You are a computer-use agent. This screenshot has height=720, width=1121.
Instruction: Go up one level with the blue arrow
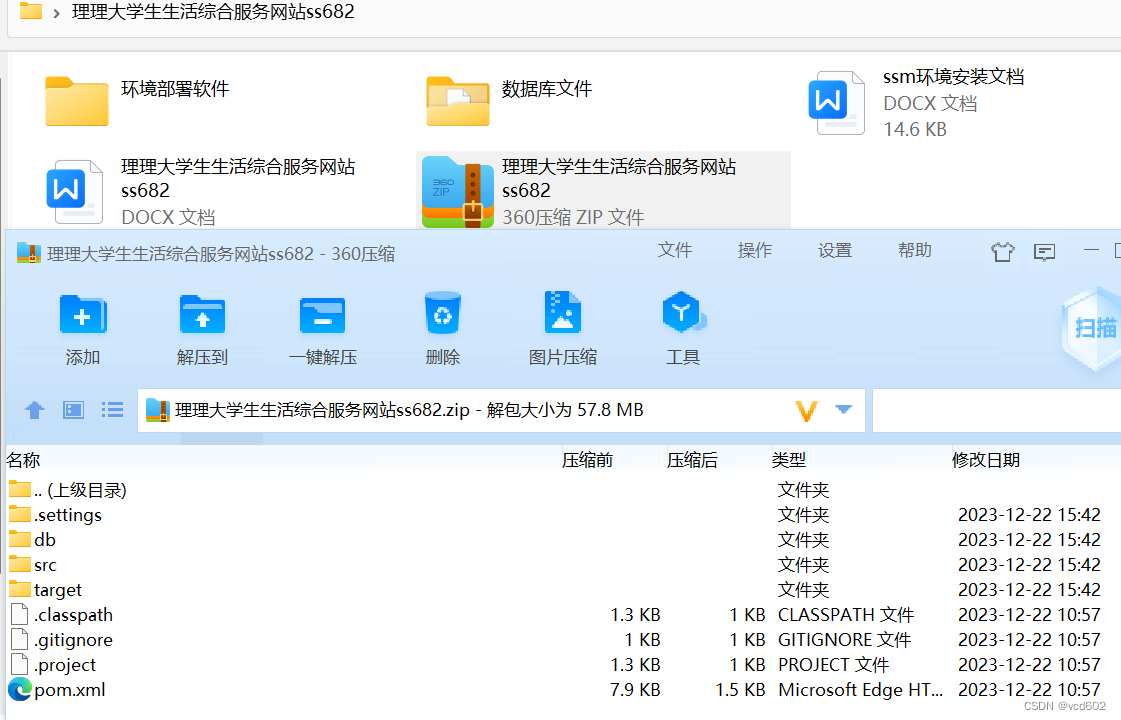click(34, 410)
